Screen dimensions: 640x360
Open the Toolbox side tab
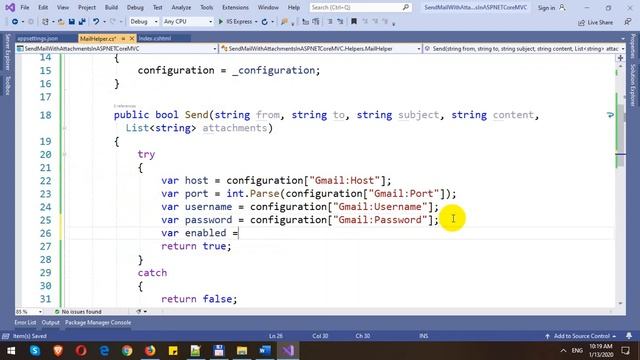(x=7, y=85)
